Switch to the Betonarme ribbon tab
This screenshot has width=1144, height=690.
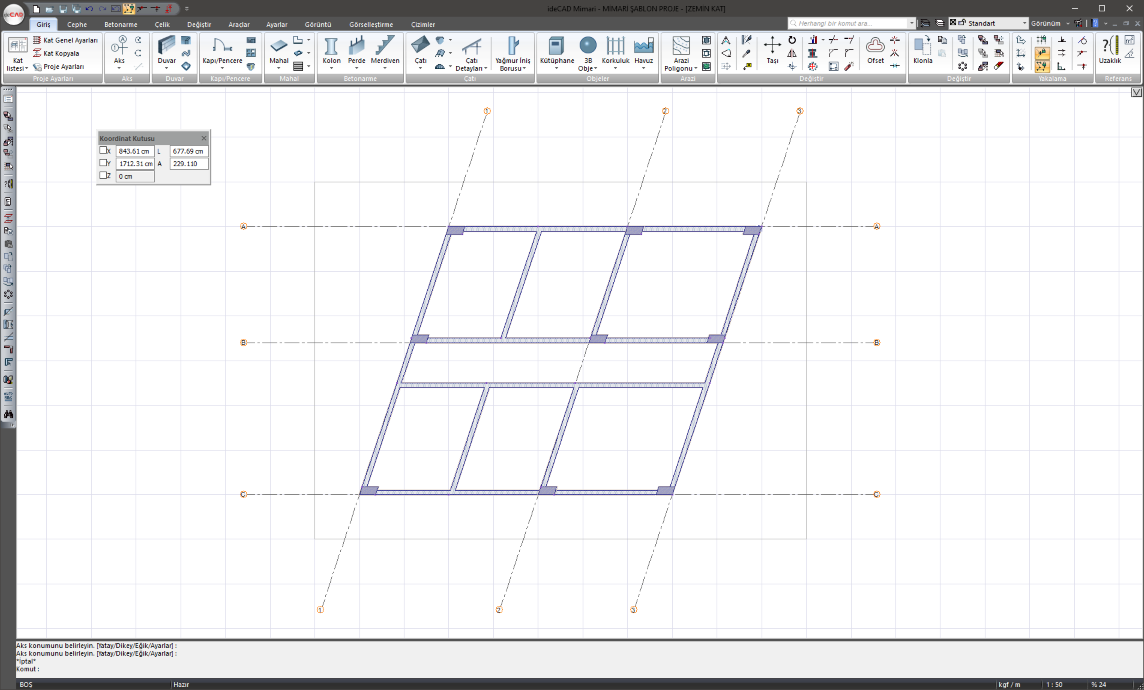120,24
